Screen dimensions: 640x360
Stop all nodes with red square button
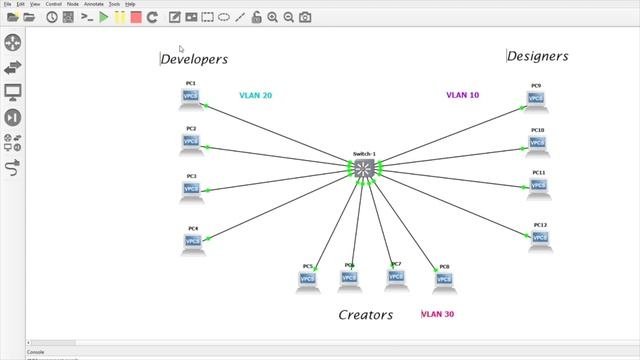click(136, 17)
